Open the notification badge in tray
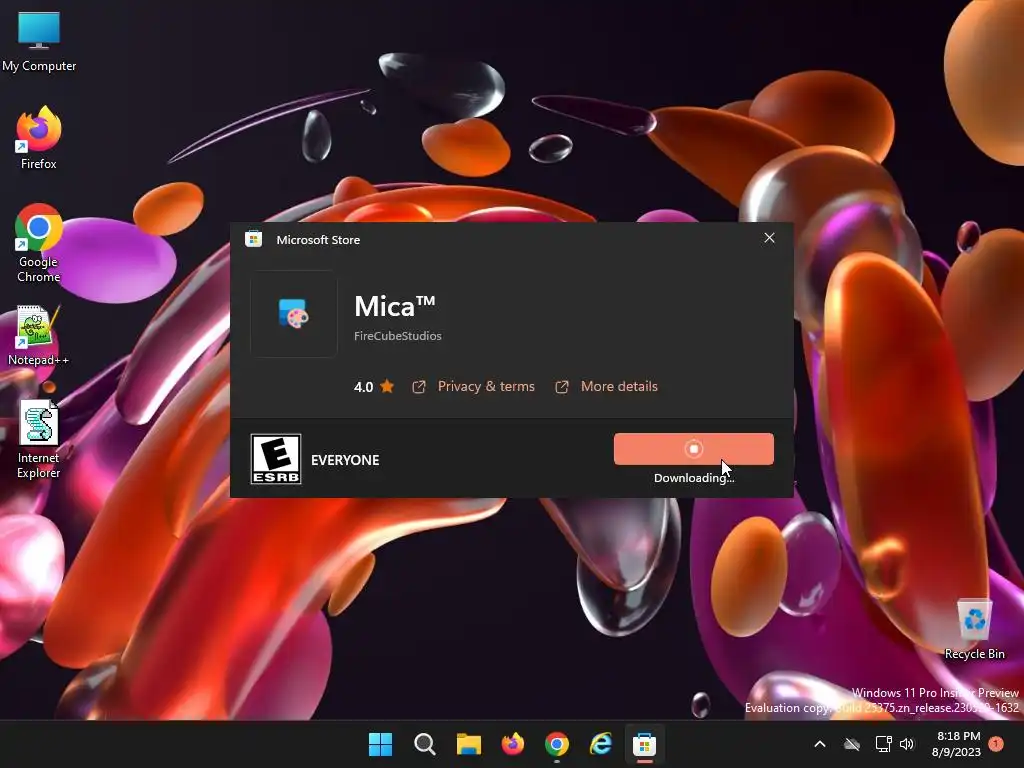1024x768 pixels. click(x=996, y=744)
